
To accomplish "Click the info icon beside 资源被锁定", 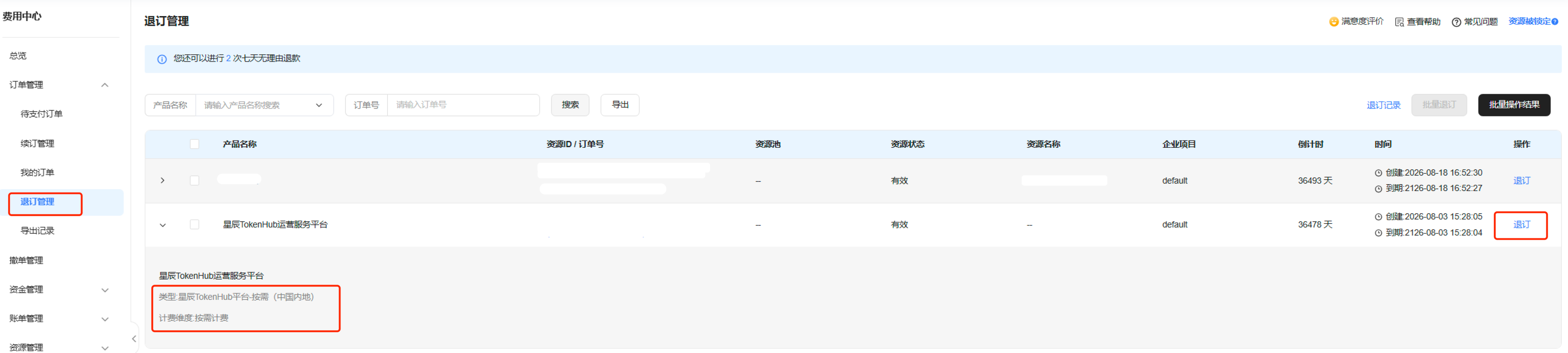I will point(1555,21).
